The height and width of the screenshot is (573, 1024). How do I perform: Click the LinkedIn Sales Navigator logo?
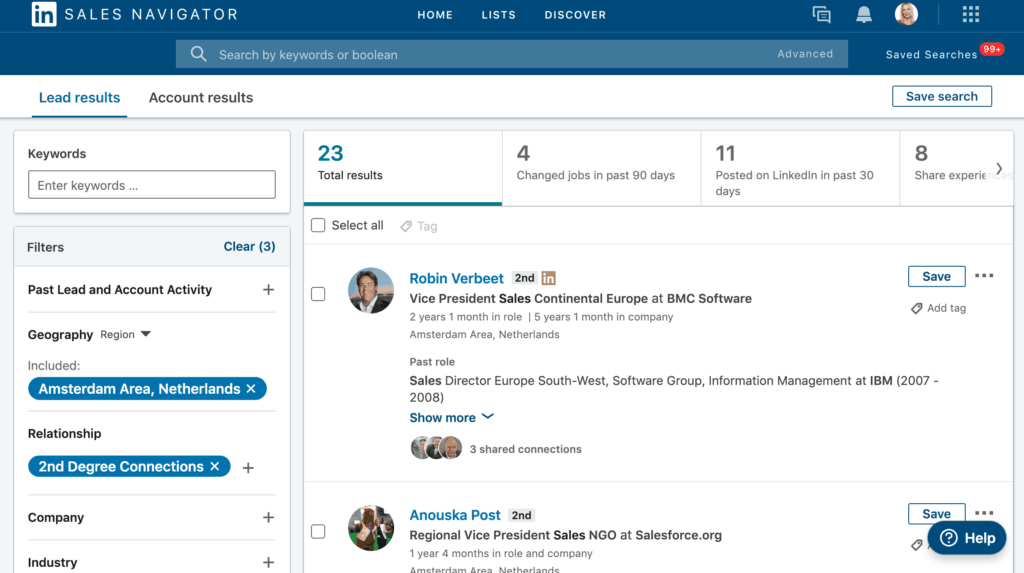135,14
